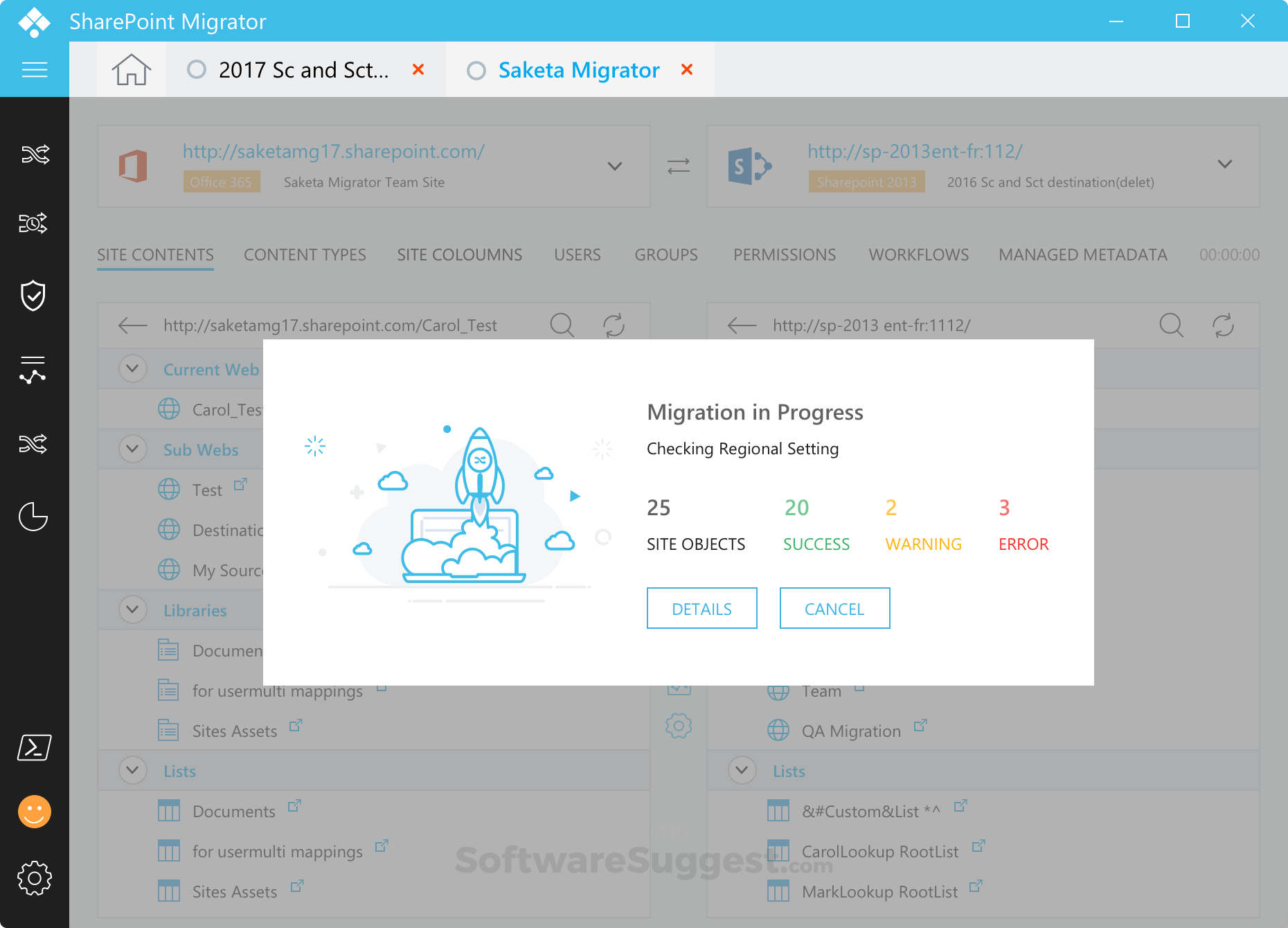Close the 2017 Sc and Sct tab
The image size is (1288, 928).
[418, 69]
